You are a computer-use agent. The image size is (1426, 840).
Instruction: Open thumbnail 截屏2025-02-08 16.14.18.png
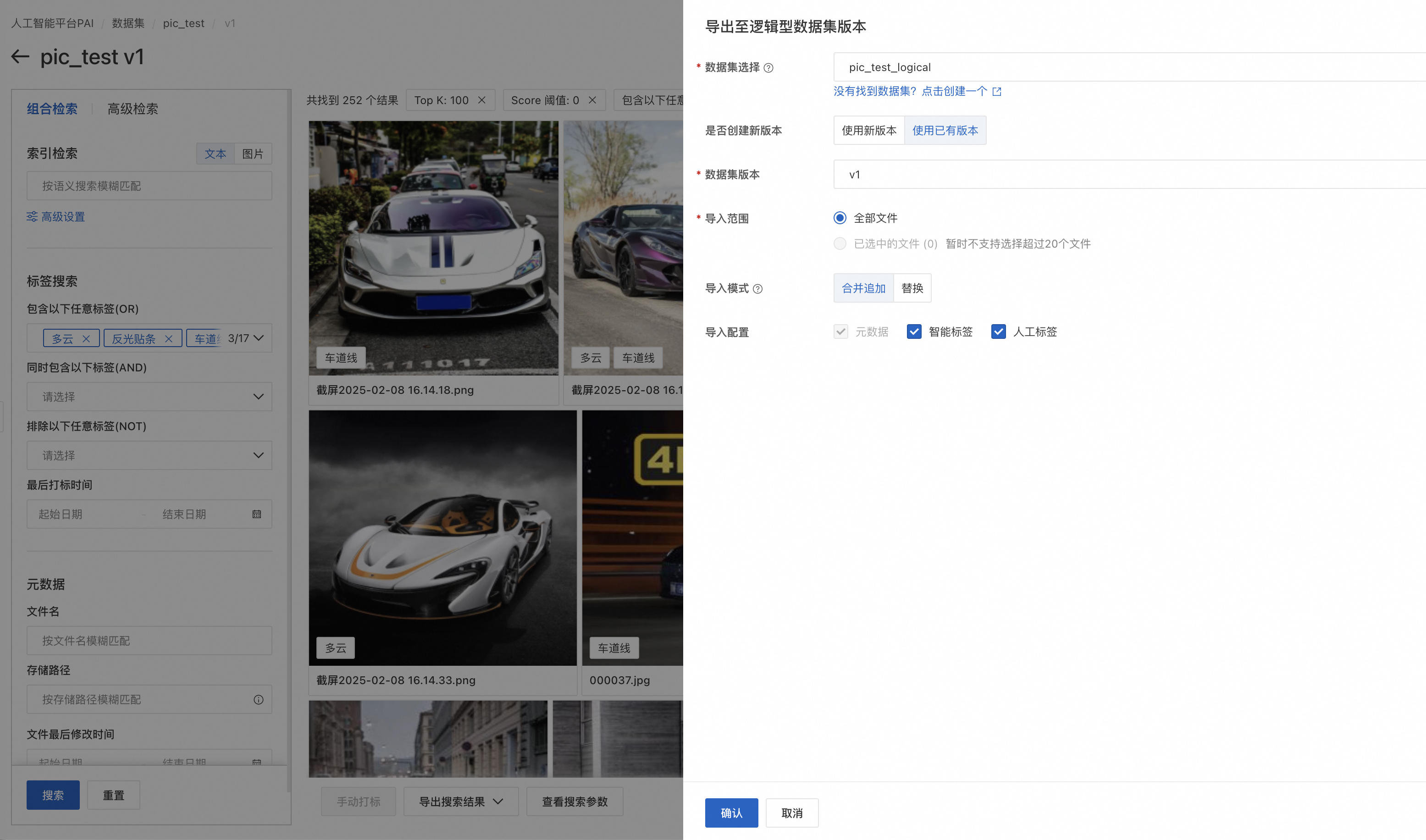[433, 248]
